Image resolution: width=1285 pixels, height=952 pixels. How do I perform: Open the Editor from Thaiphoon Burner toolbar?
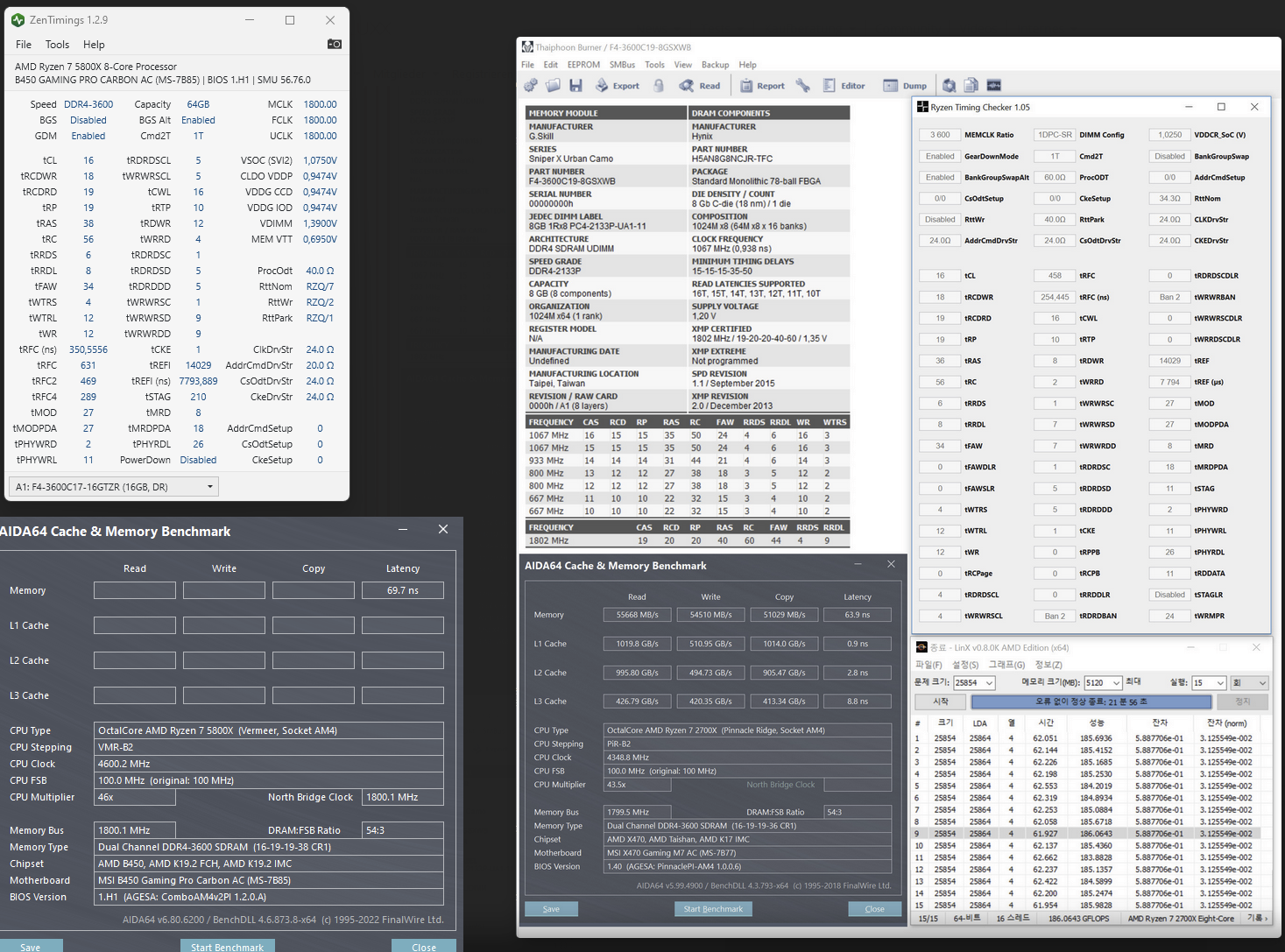pyautogui.click(x=844, y=86)
